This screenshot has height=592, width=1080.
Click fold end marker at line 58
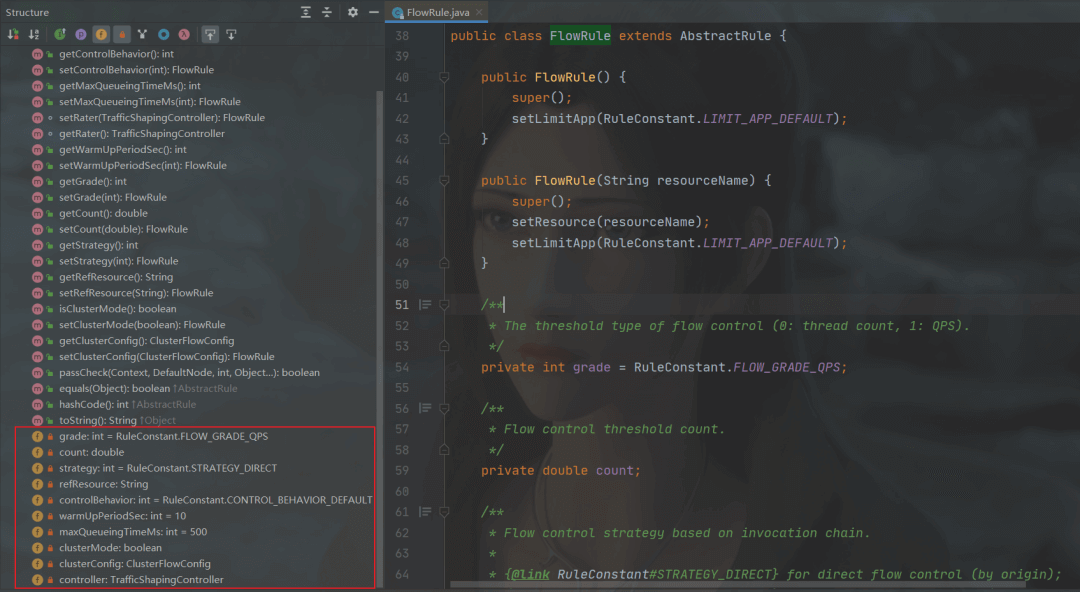point(444,450)
